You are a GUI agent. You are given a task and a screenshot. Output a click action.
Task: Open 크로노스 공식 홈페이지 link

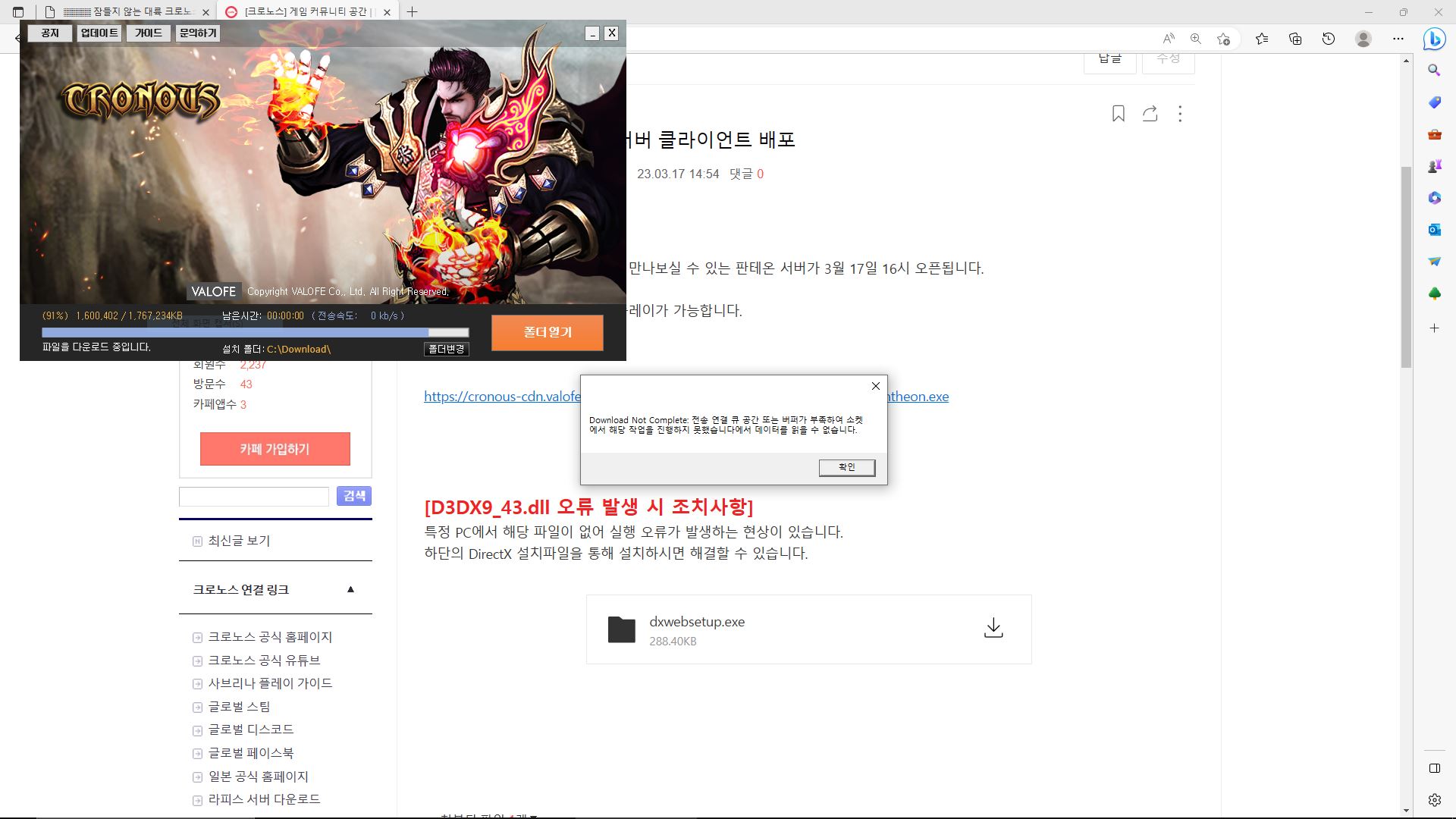coord(270,637)
